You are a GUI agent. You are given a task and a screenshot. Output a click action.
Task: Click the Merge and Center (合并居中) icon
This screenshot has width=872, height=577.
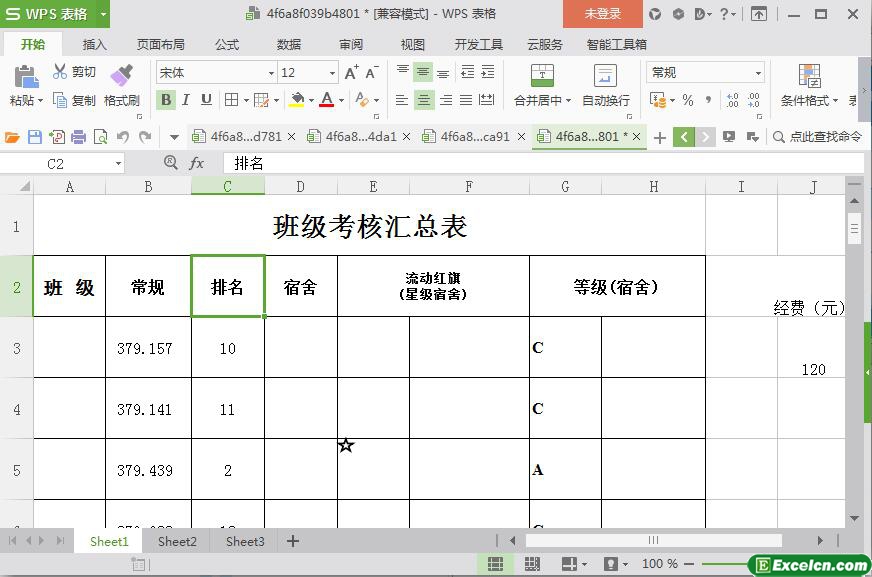(541, 76)
